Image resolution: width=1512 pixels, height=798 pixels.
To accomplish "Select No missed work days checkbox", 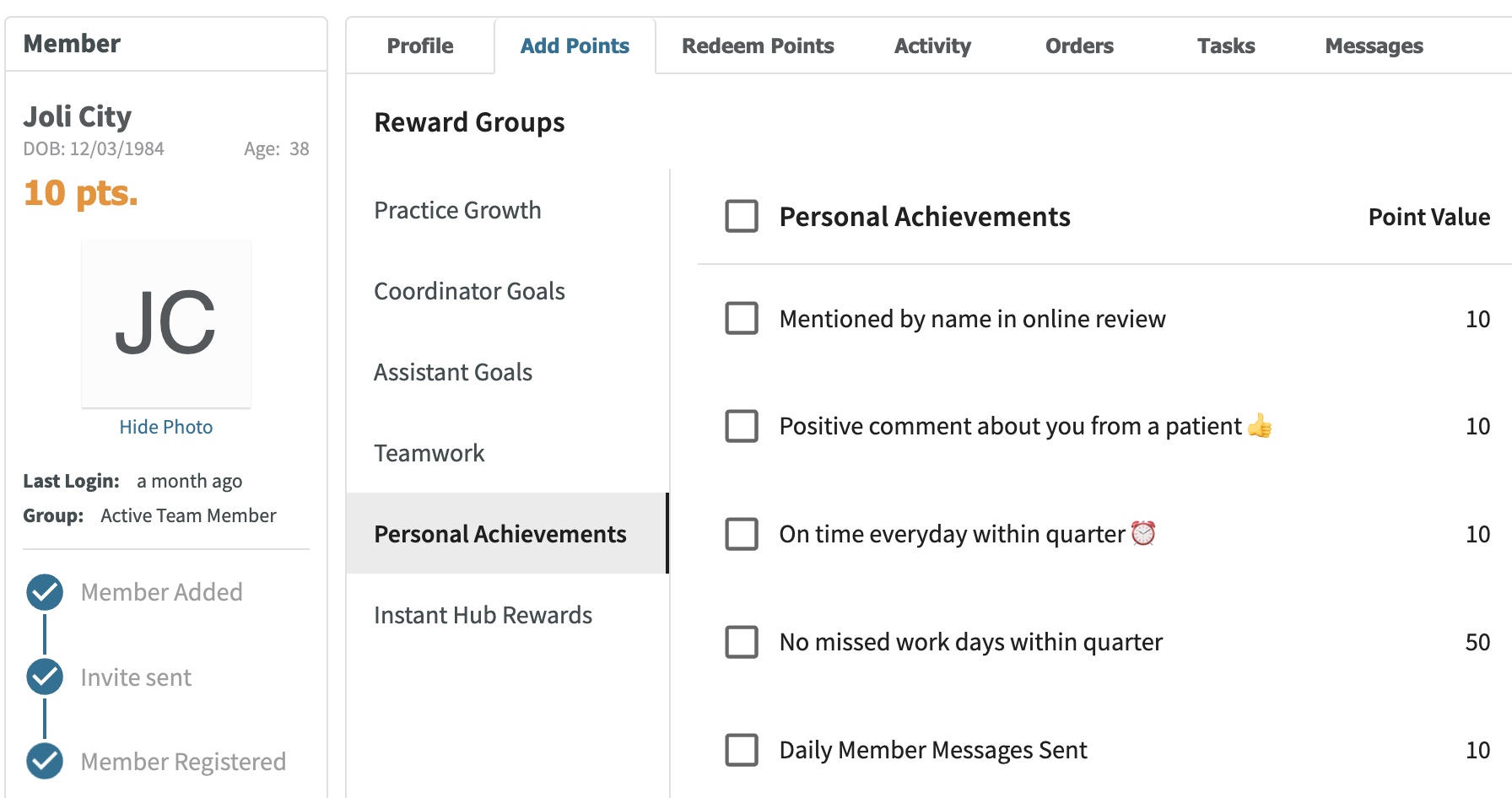I will coord(742,642).
